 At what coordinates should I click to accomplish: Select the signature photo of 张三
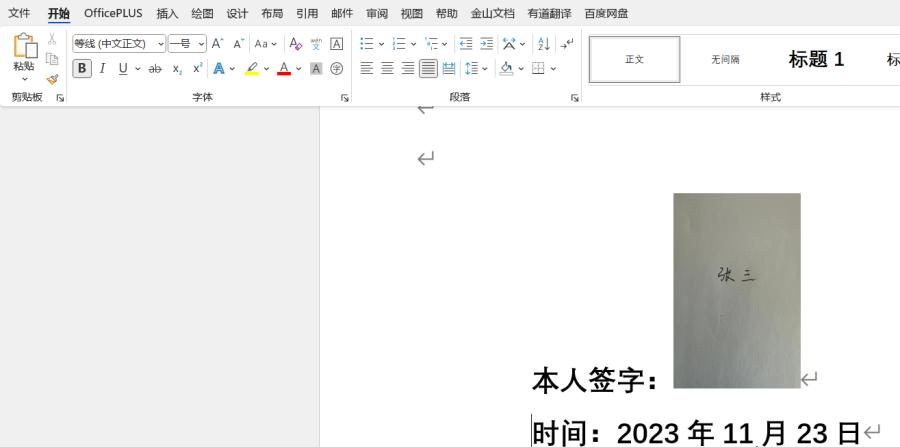point(736,290)
